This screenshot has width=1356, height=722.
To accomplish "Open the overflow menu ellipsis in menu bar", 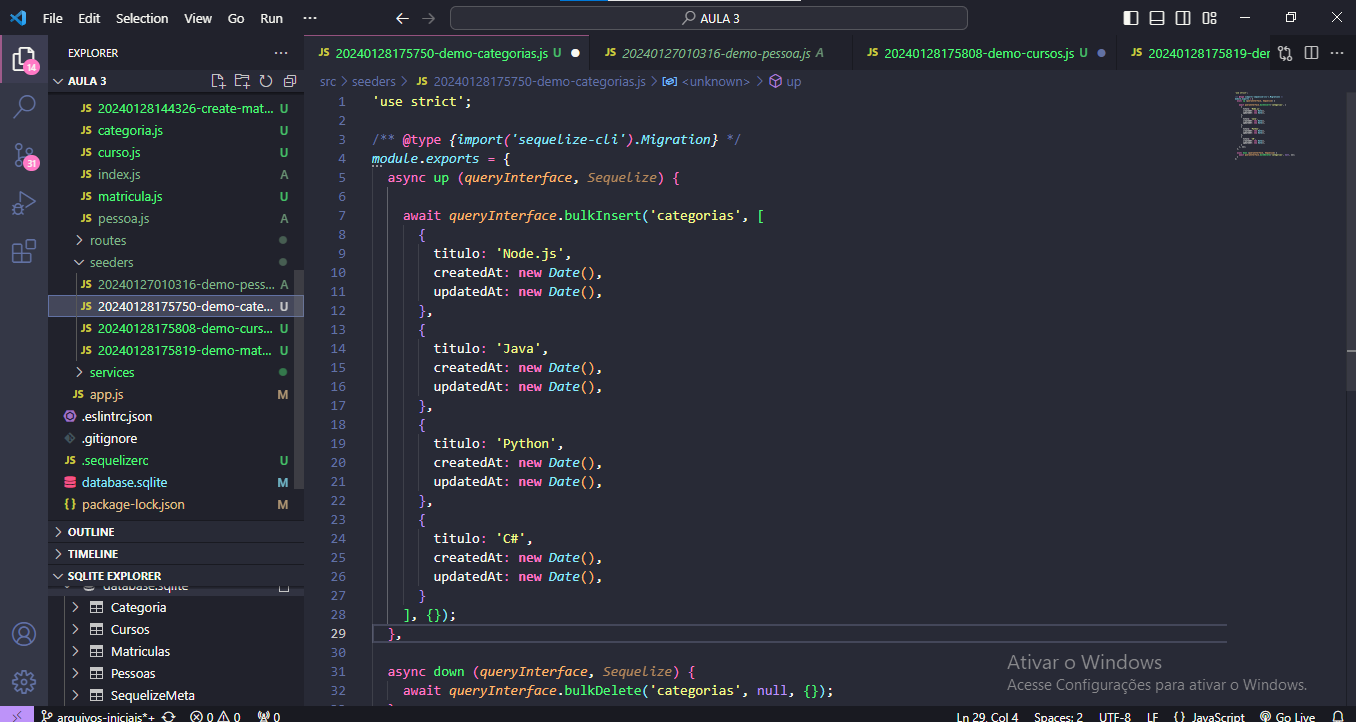I will pos(309,18).
